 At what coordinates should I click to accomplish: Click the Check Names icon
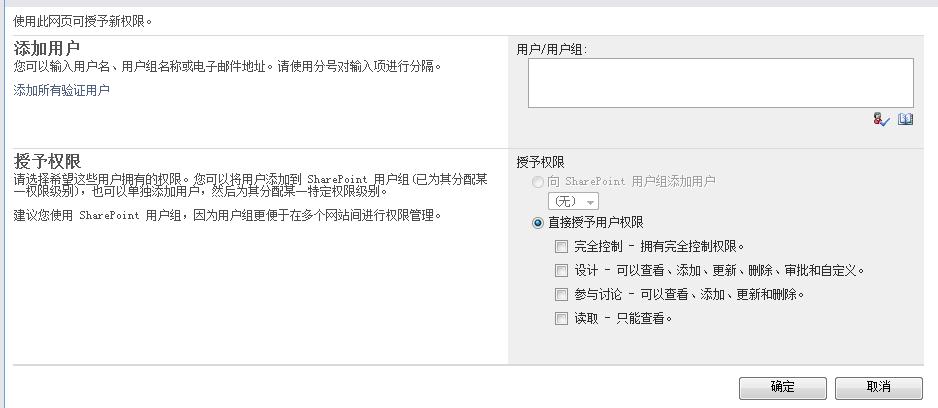point(881,120)
